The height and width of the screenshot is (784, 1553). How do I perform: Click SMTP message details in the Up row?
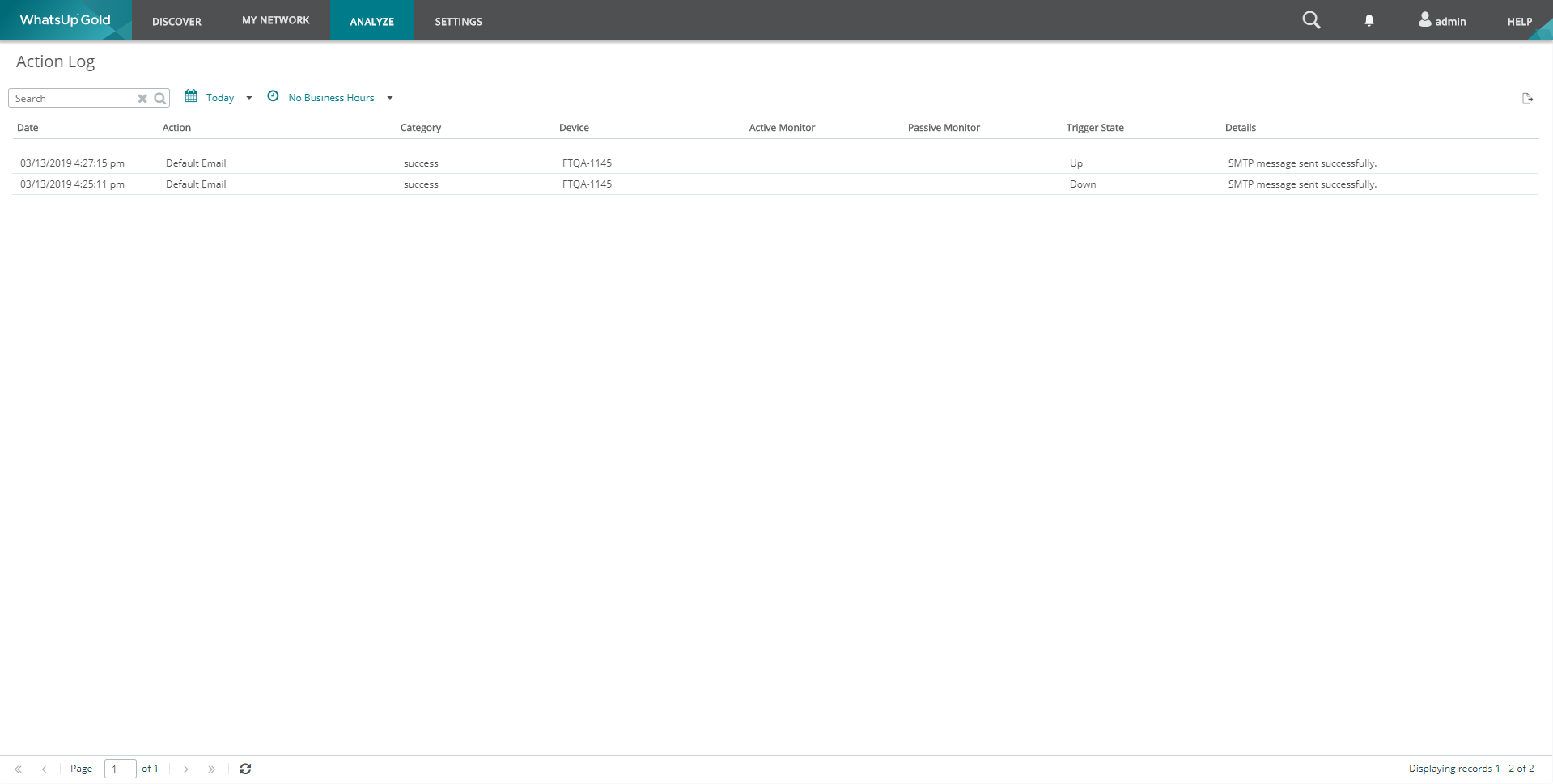[1302, 163]
